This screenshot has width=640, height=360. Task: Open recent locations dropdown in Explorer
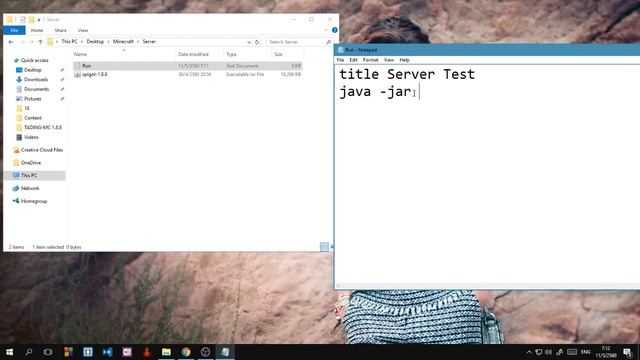coord(32,42)
